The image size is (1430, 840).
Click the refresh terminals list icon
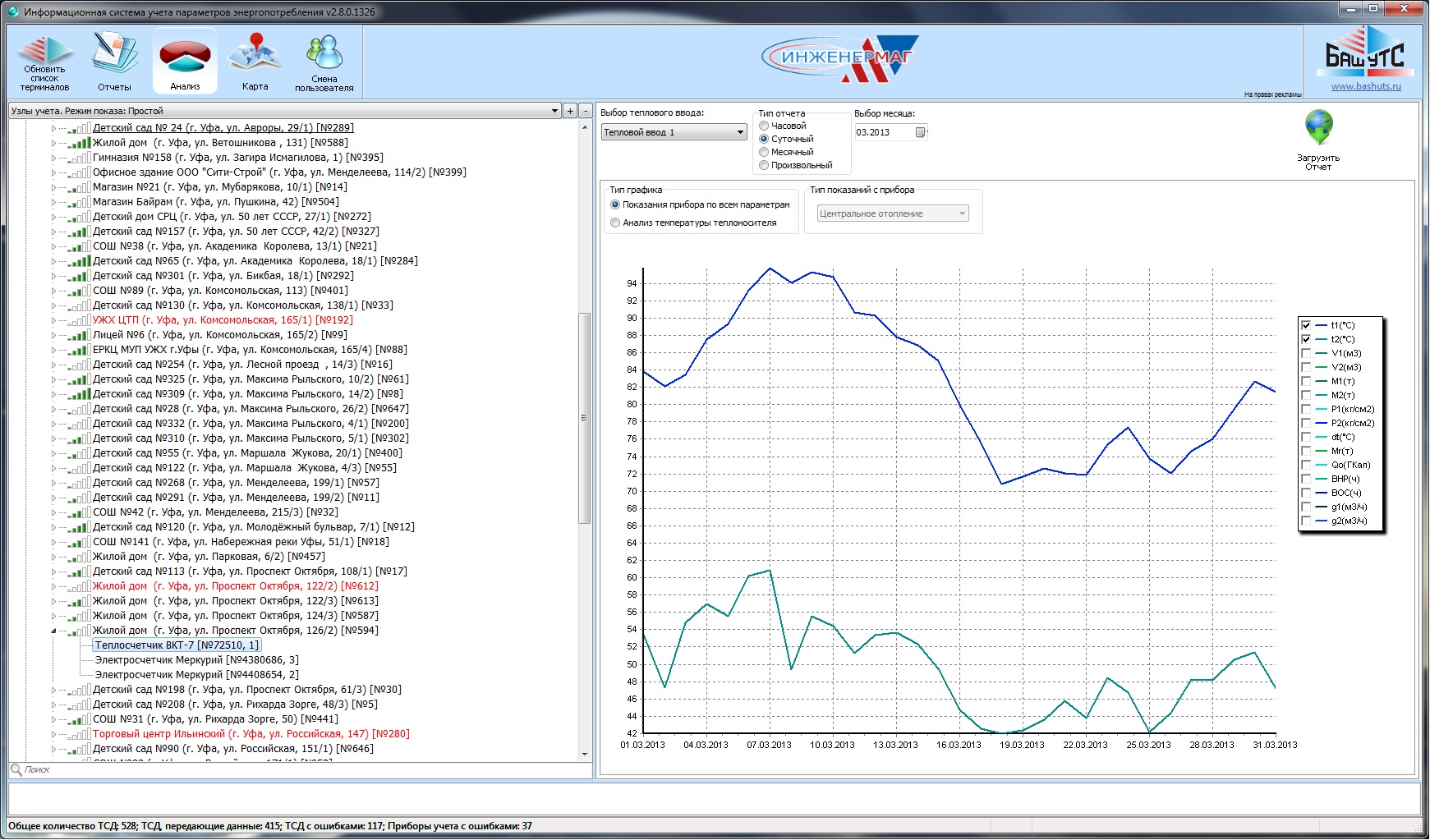(44, 62)
